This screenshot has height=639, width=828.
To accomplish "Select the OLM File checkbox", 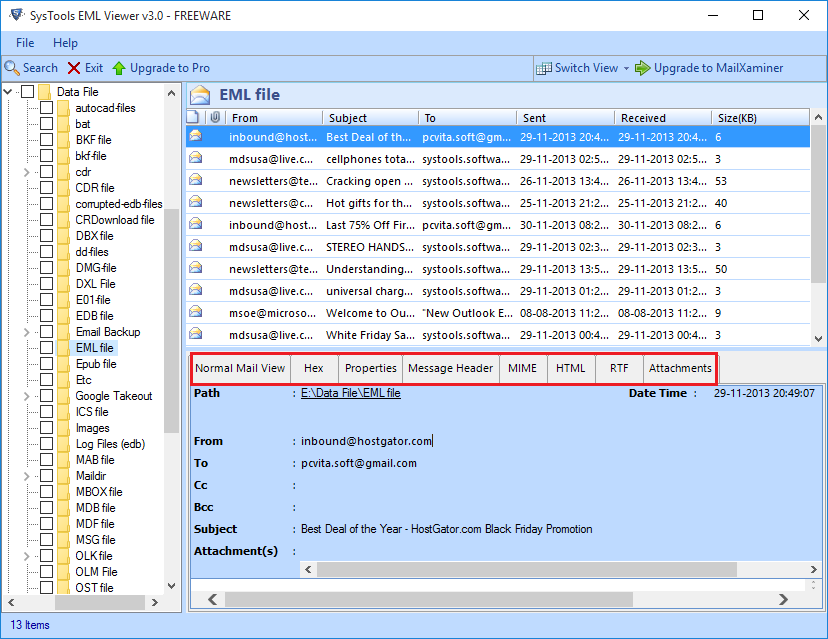I will pos(46,571).
